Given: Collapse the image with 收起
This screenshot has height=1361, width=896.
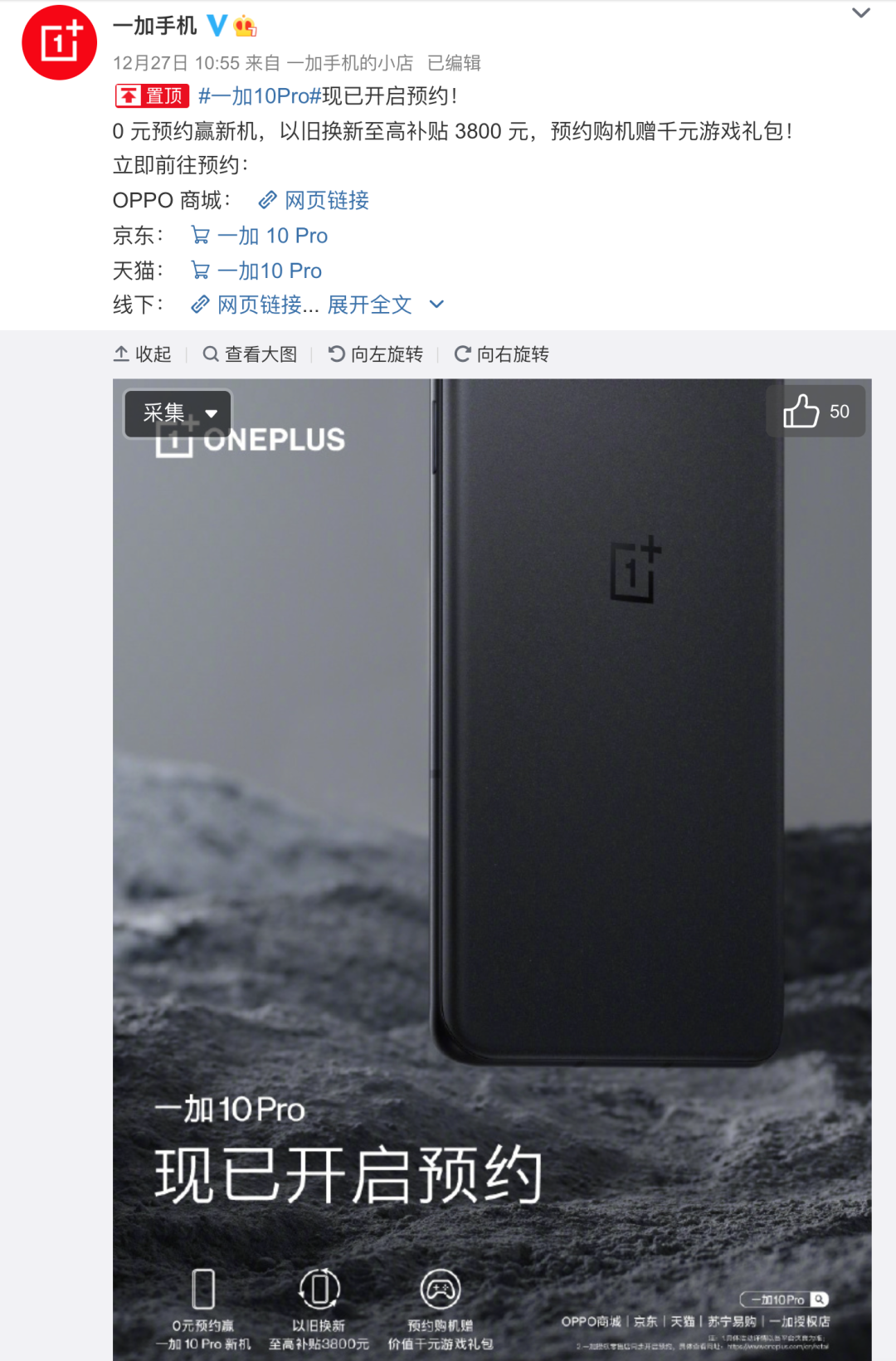Looking at the screenshot, I should click(142, 354).
